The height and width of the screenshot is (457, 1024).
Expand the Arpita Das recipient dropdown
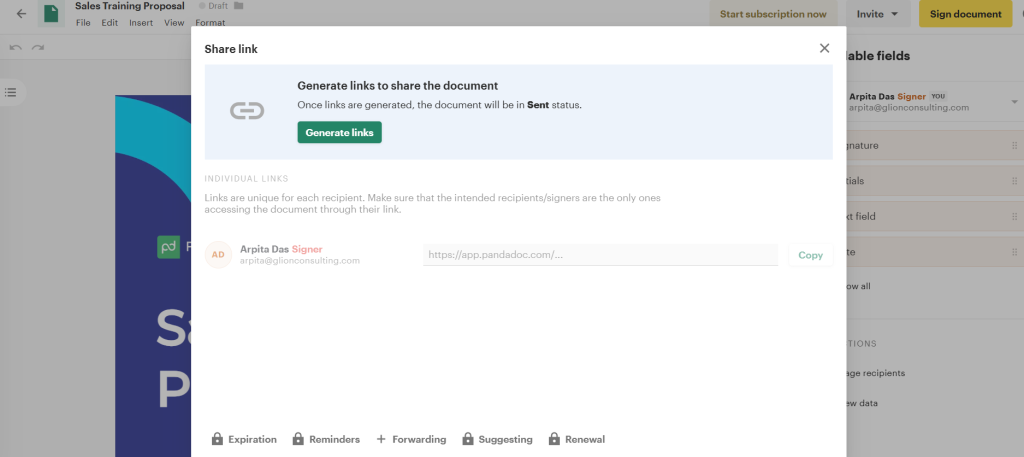pyautogui.click(x=1014, y=102)
